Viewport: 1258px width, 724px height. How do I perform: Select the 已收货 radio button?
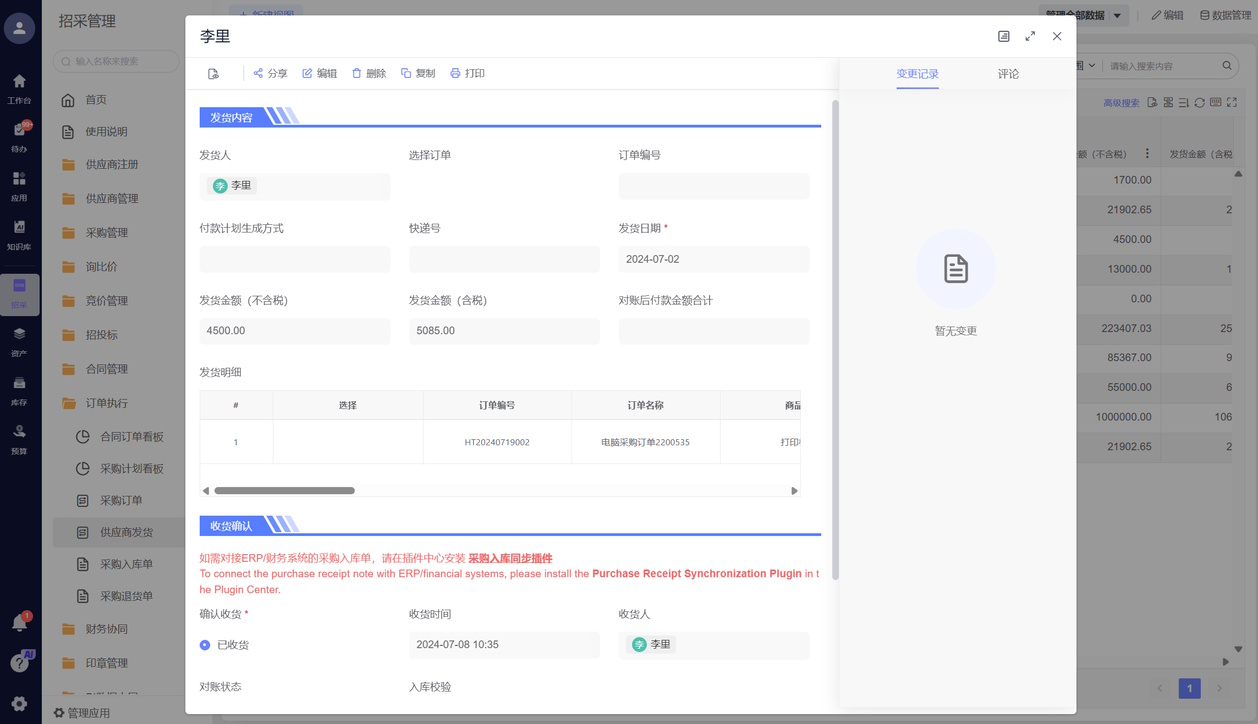tap(205, 645)
